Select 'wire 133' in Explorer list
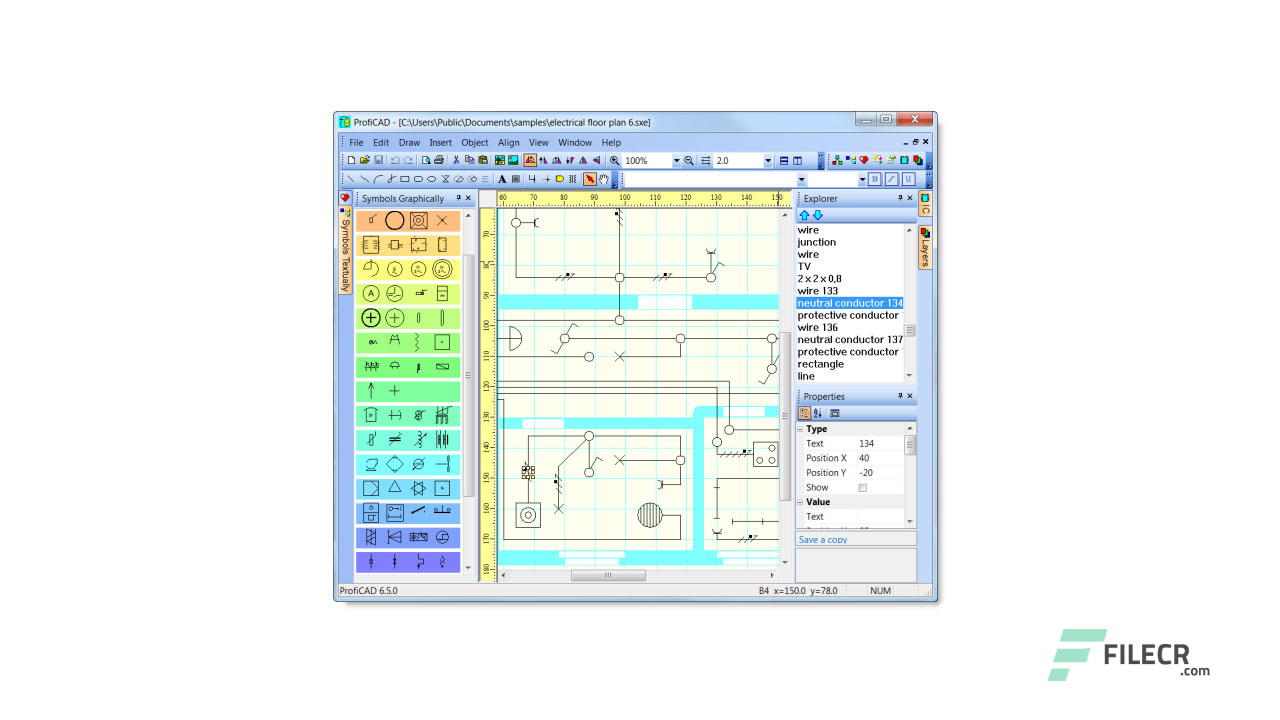 coord(818,291)
